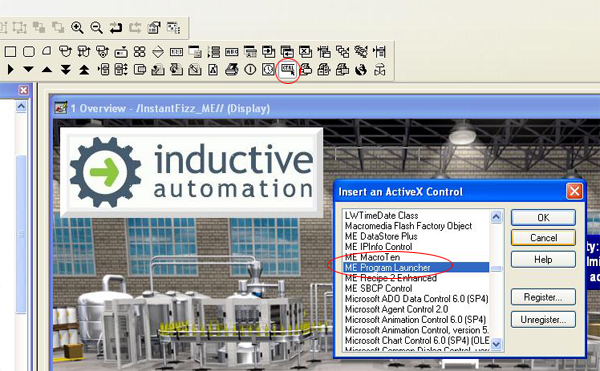Select ME MacroTen list item
600x371 pixels.
click(x=416, y=257)
